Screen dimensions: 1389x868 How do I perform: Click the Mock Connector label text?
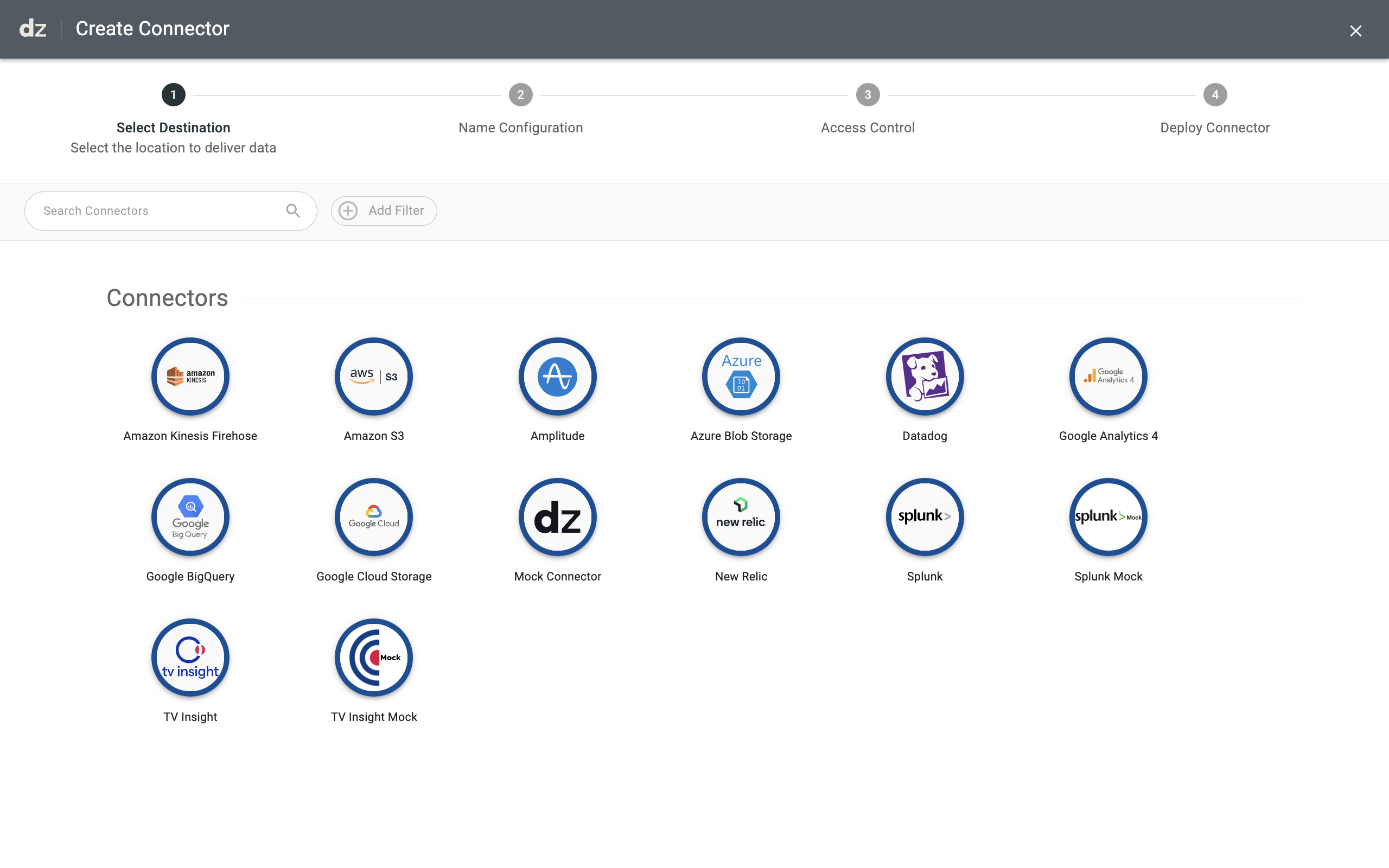[557, 576]
